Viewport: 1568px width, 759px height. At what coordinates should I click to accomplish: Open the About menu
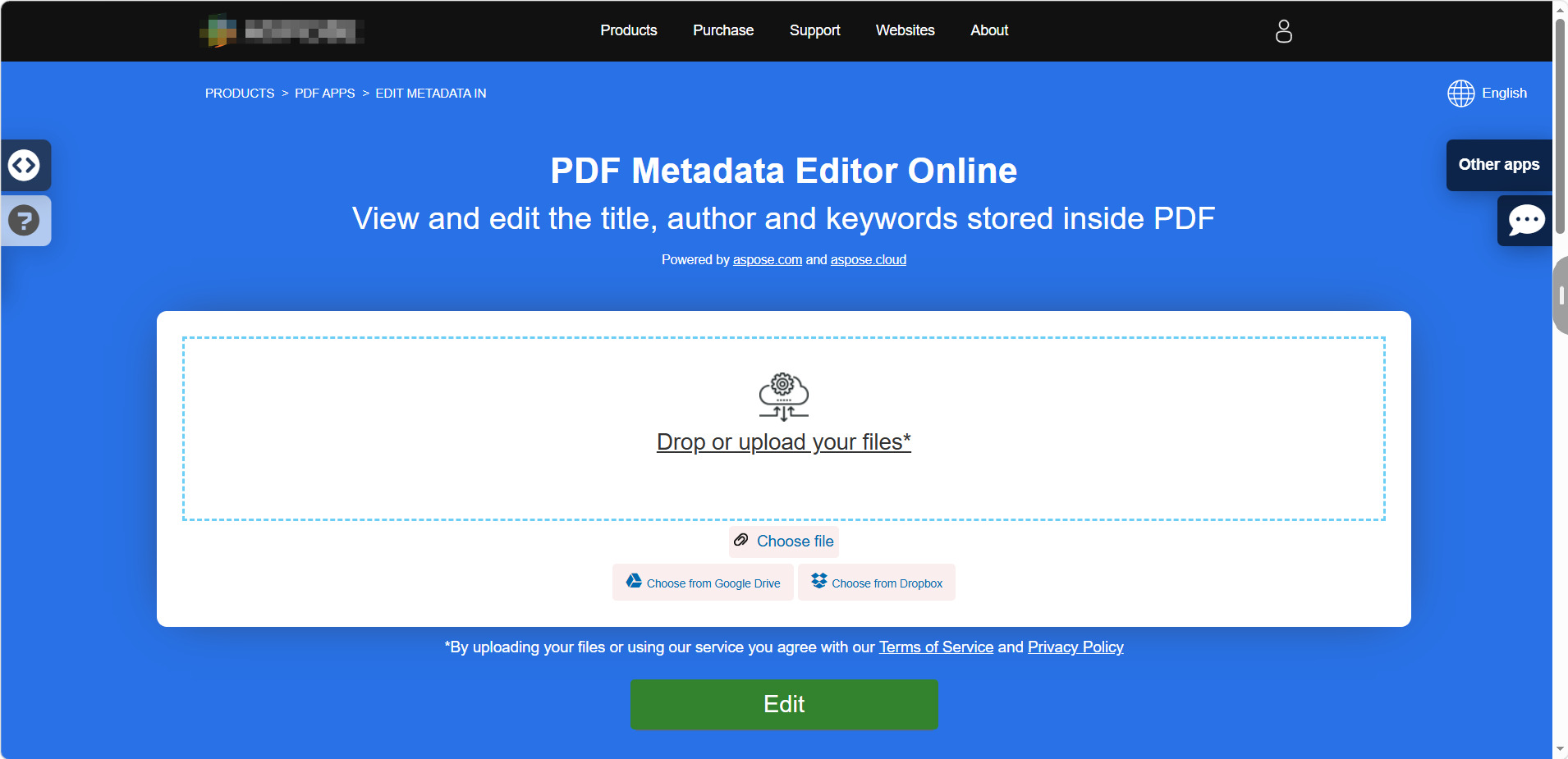coord(989,30)
